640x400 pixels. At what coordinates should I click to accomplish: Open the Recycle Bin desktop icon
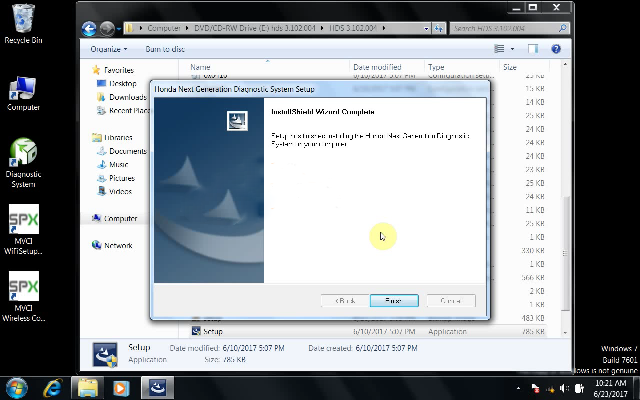23,23
